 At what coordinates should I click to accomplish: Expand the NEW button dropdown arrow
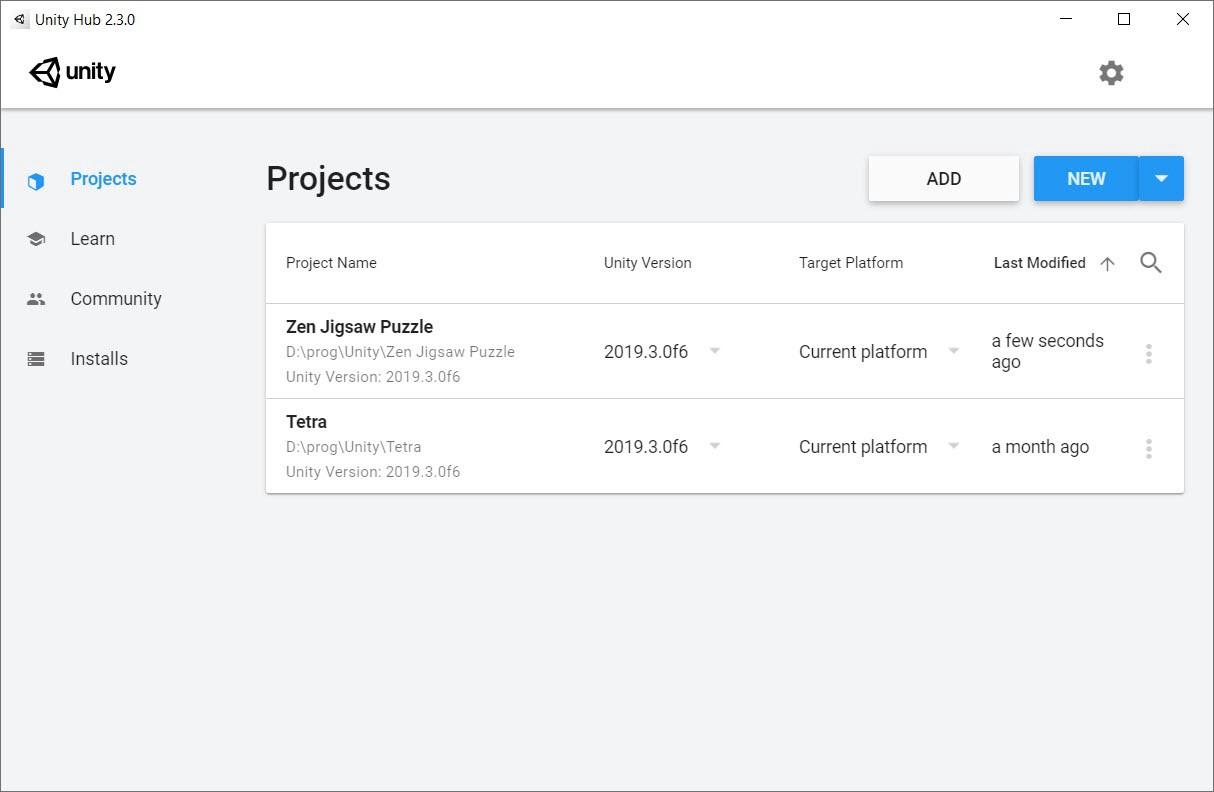coord(1161,179)
